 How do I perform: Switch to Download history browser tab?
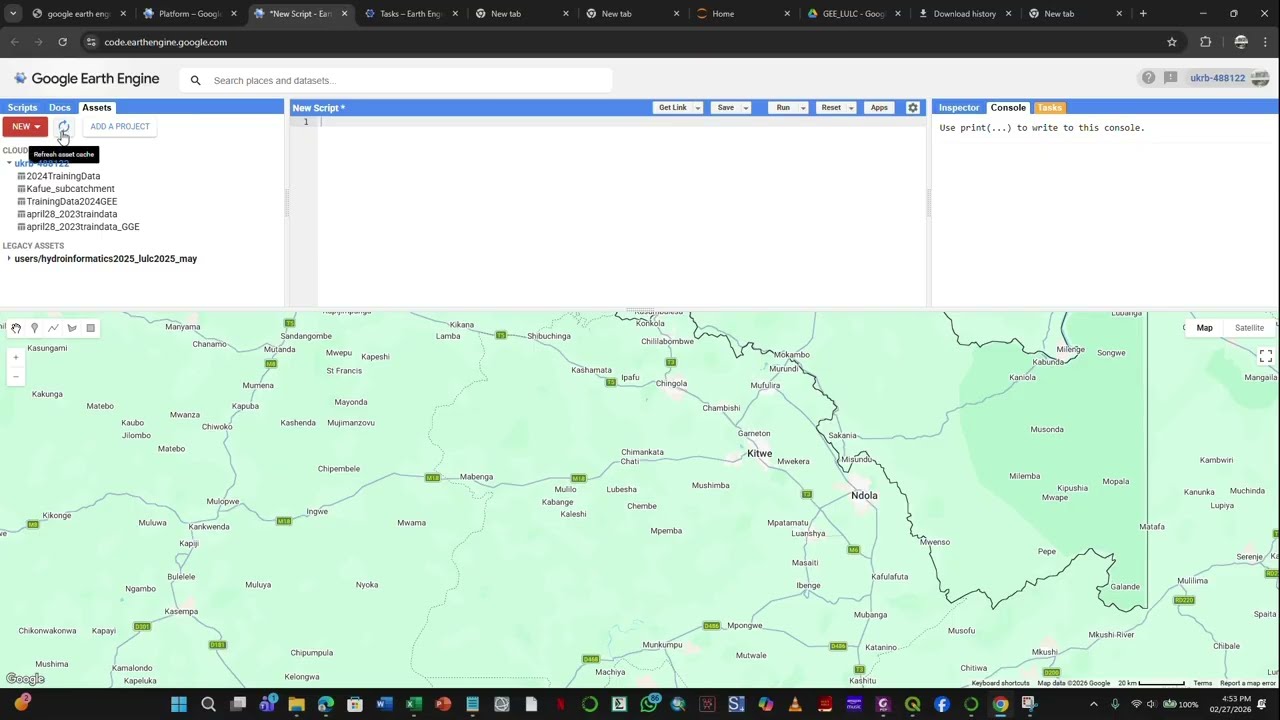click(x=964, y=14)
